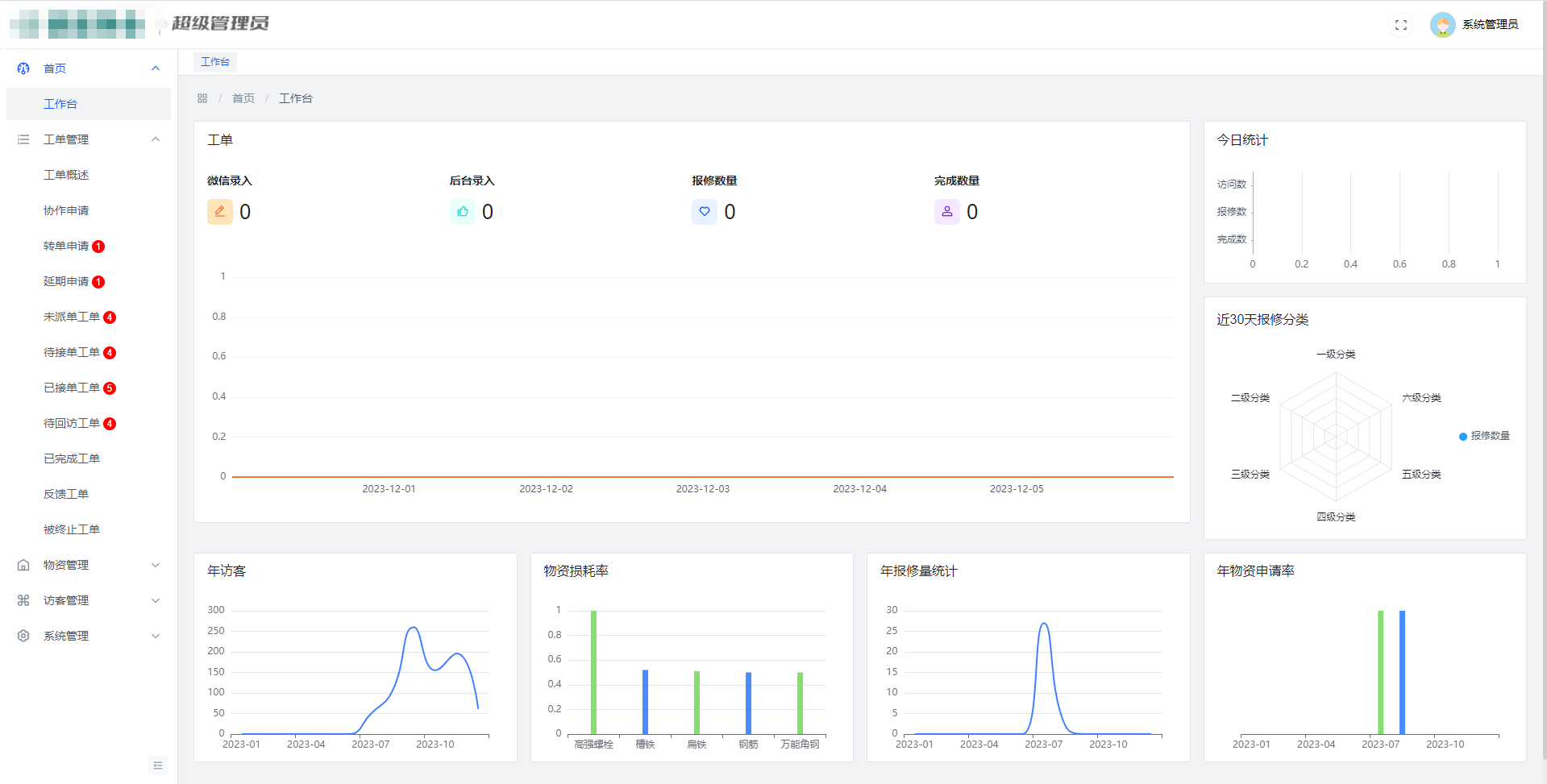The height and width of the screenshot is (784, 1547).
Task: Collapse the sidebar with the bottom fold icon
Action: click(158, 765)
